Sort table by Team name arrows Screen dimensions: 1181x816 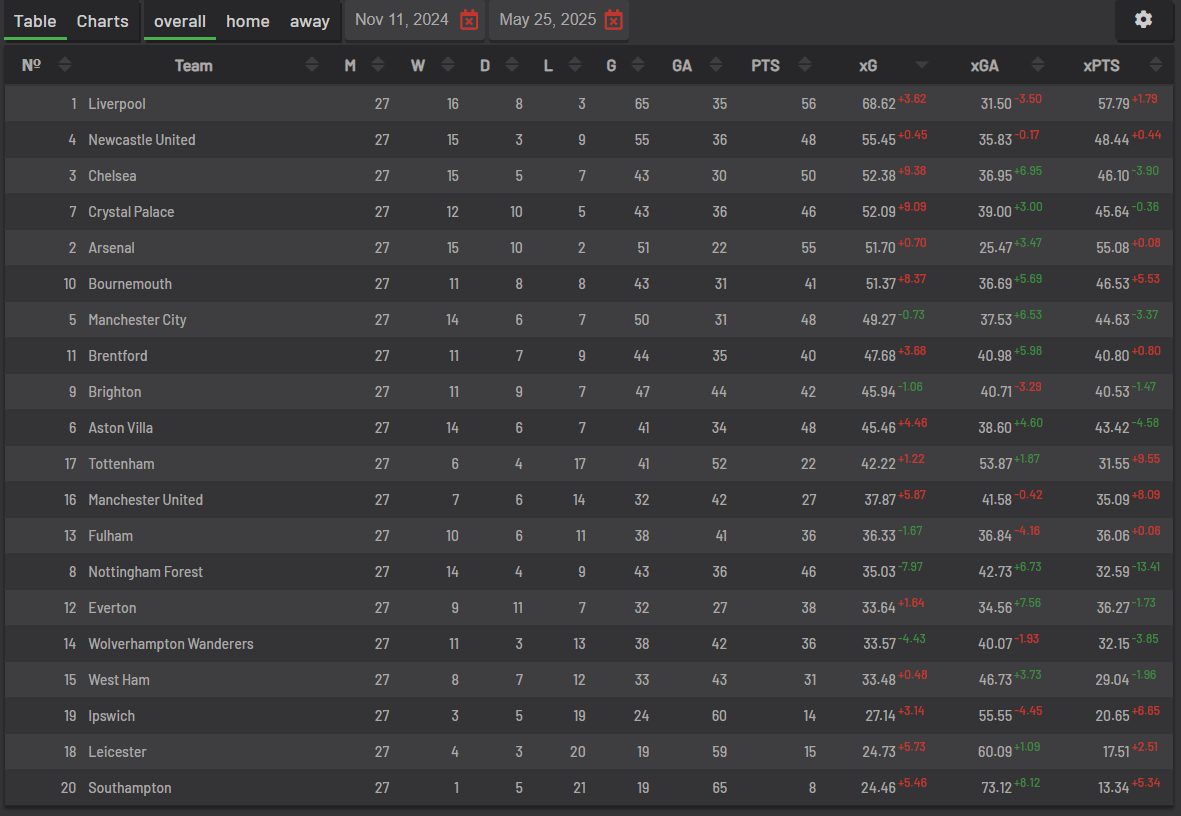coord(312,65)
